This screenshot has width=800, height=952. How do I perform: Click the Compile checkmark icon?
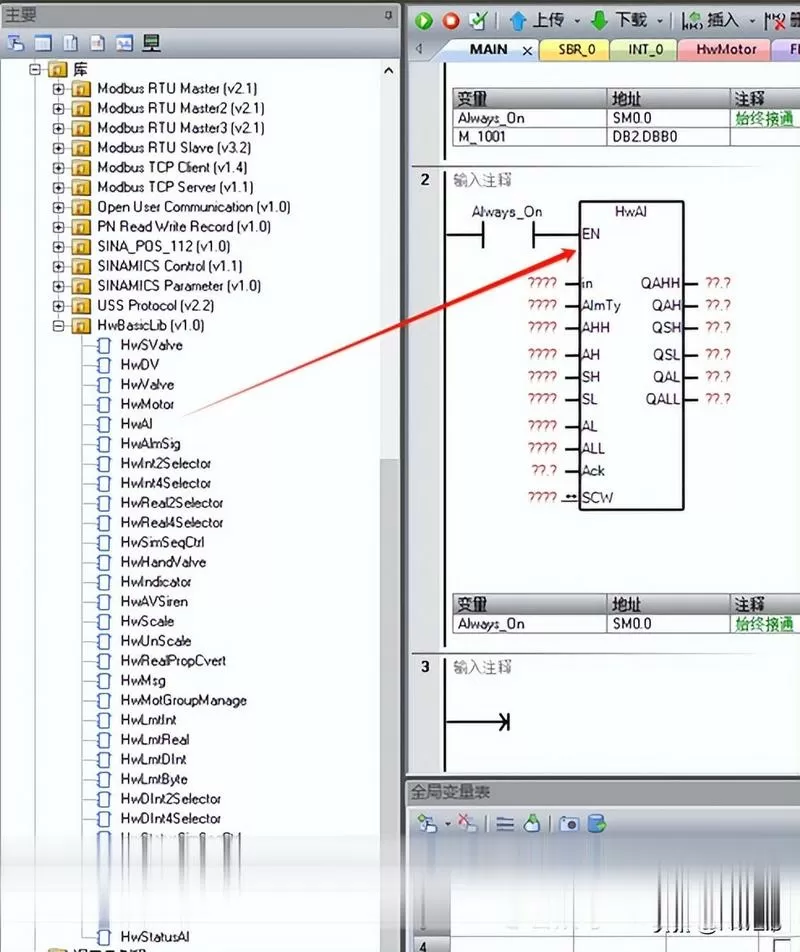coord(478,21)
